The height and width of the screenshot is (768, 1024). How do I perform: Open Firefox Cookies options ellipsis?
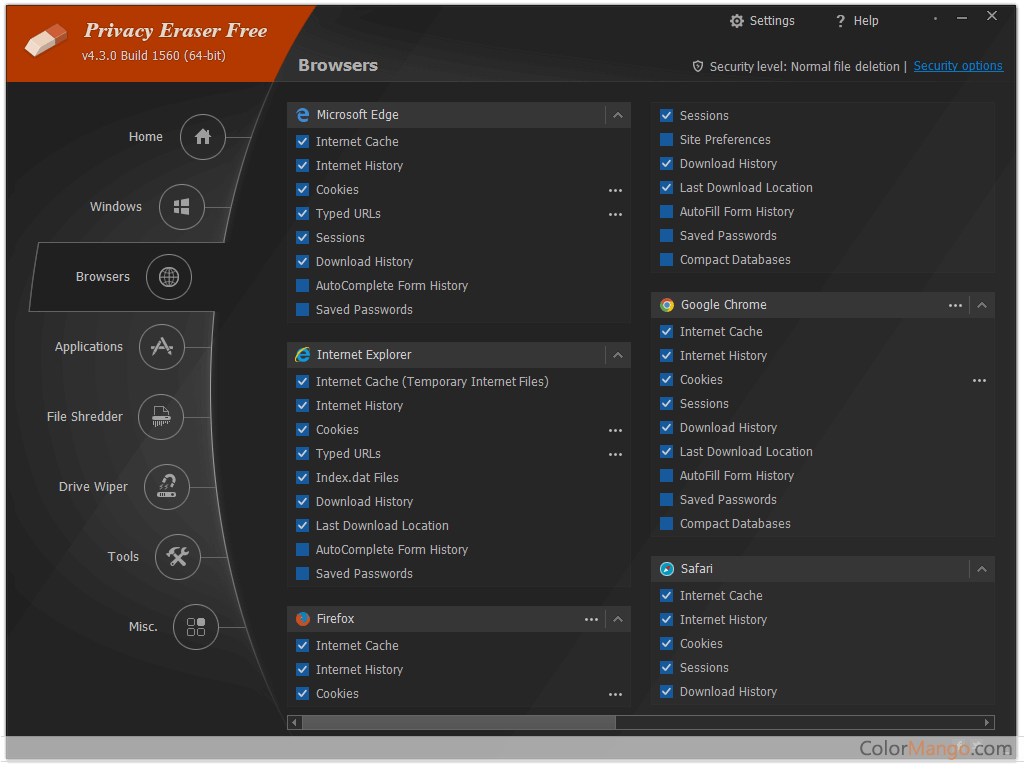click(x=615, y=694)
